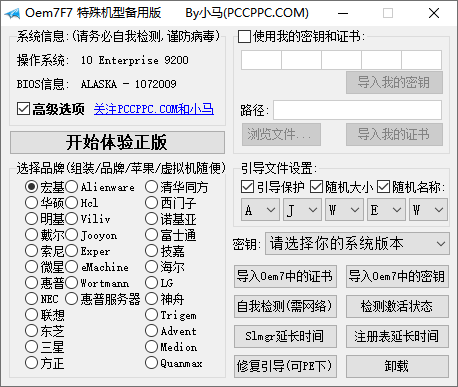Open the boot letter dropdown showing J

pos(302,210)
